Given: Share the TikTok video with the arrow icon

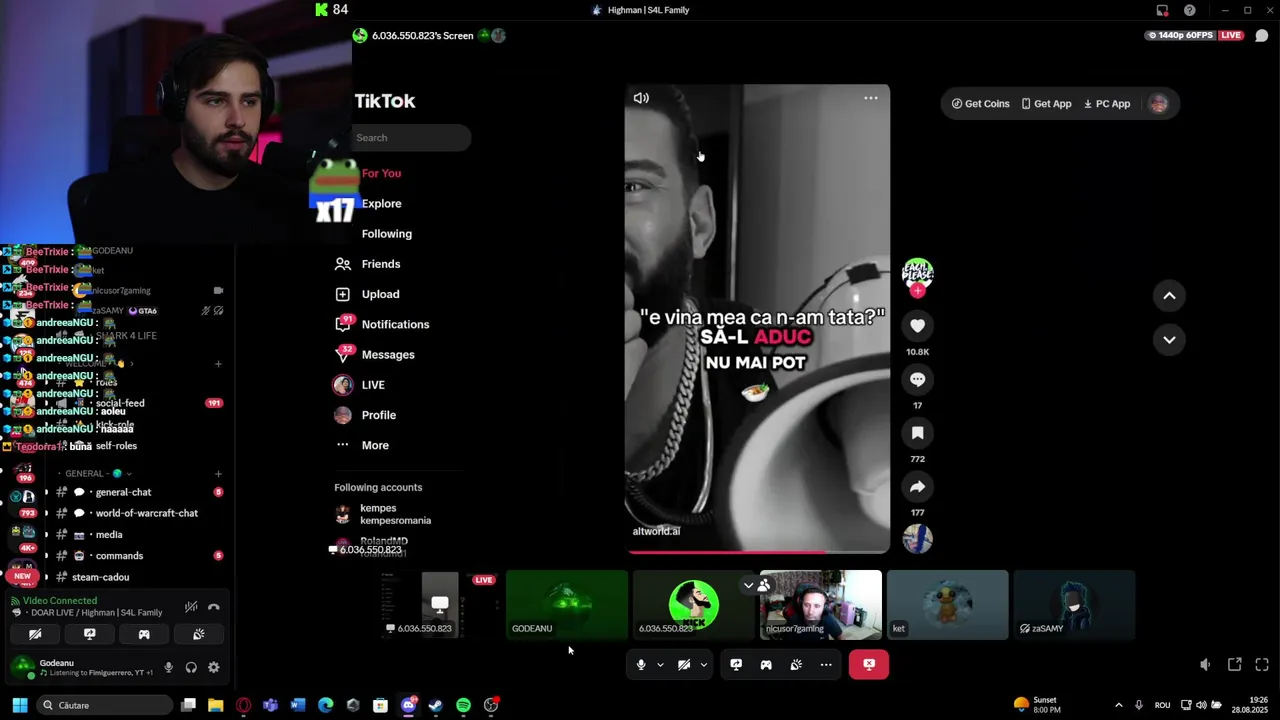Looking at the screenshot, I should click(x=917, y=487).
